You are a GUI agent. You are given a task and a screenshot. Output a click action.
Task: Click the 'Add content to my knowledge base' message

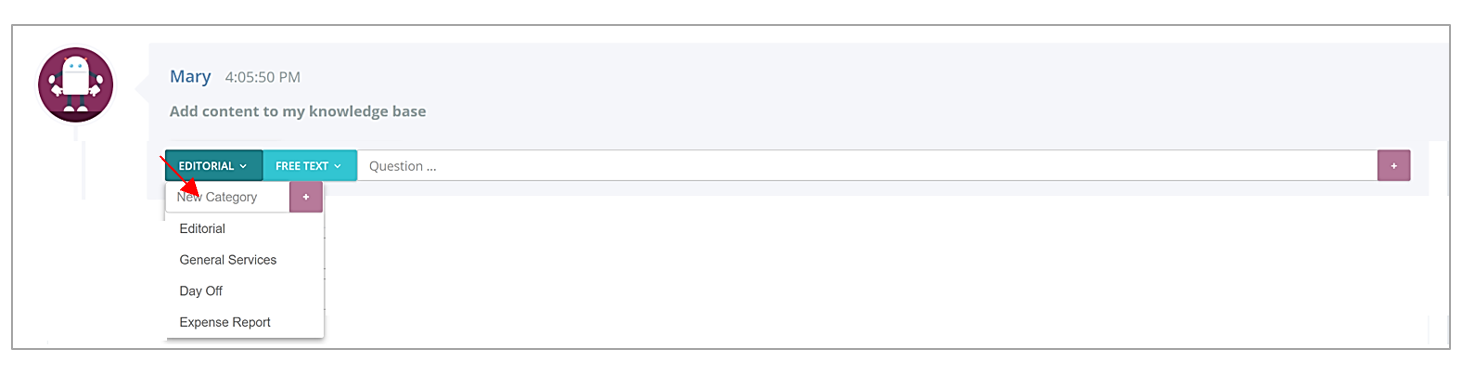[x=298, y=111]
